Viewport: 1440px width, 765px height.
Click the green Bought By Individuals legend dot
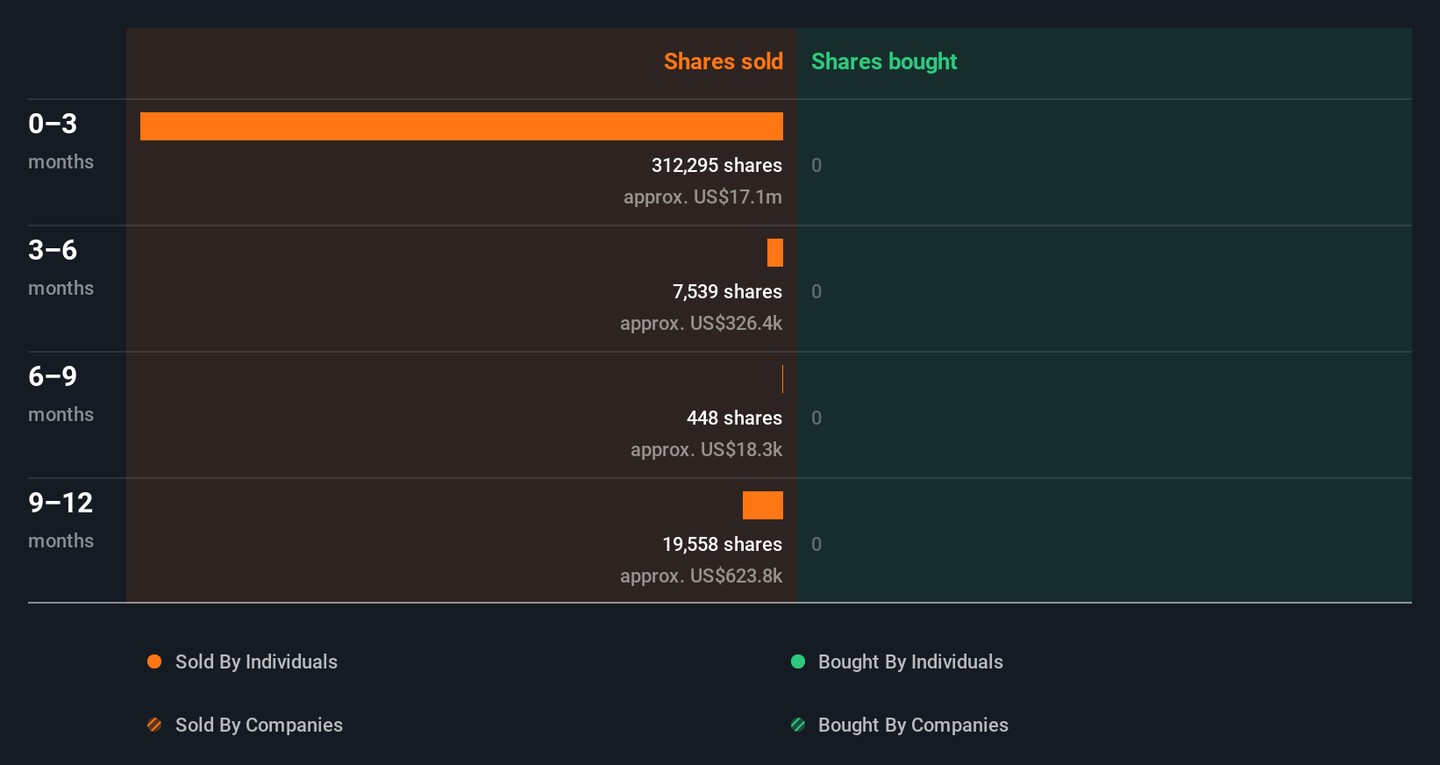tap(798, 662)
